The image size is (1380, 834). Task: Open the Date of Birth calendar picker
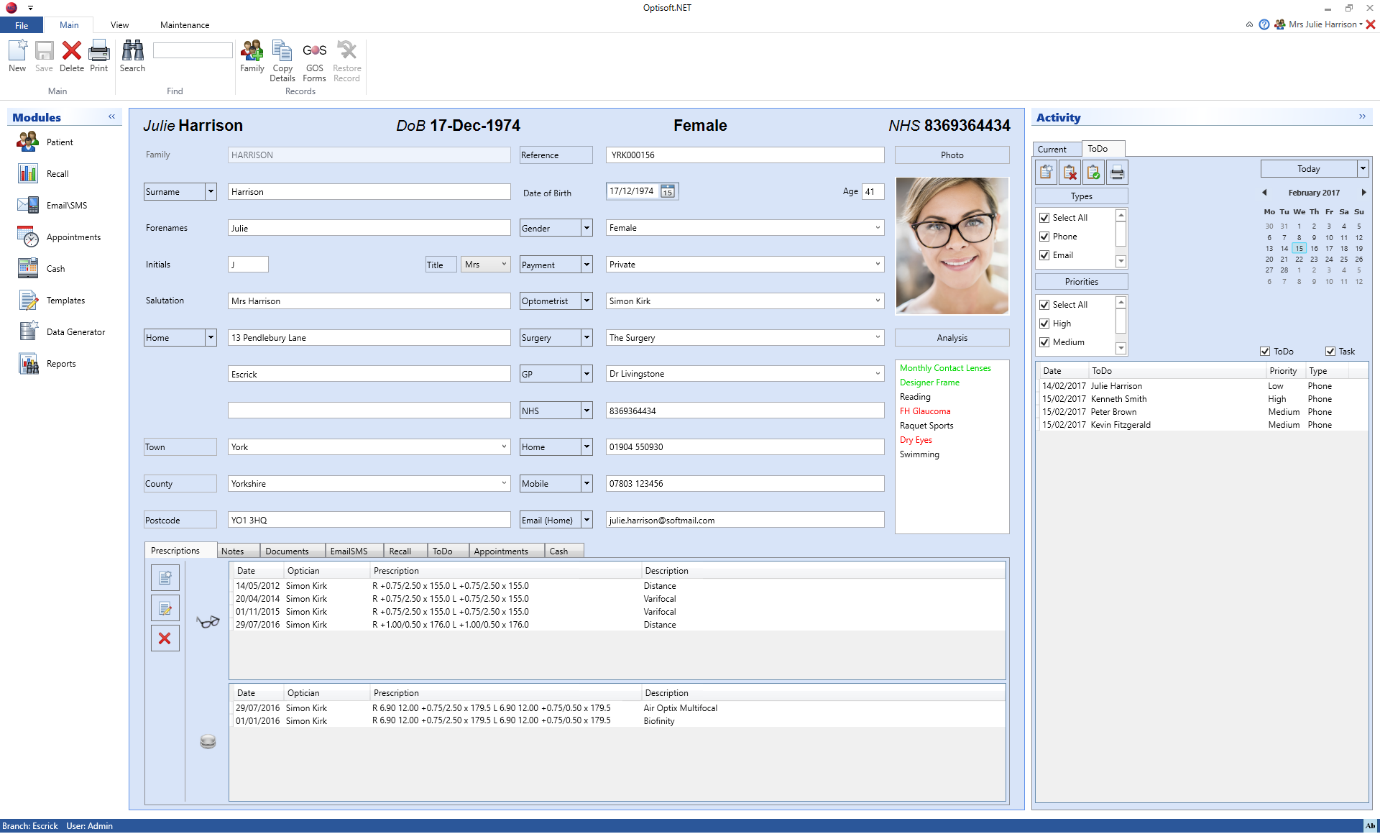(x=668, y=191)
